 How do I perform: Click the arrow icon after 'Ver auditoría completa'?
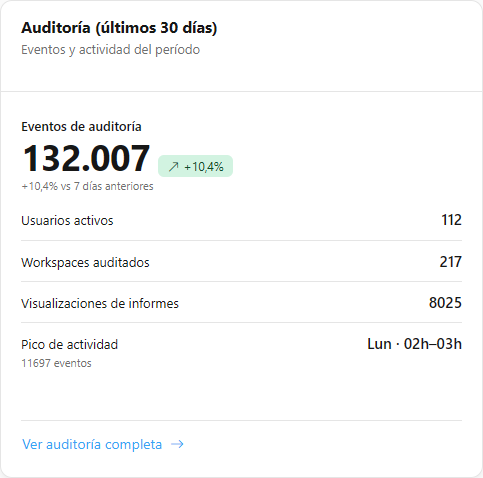[177, 444]
